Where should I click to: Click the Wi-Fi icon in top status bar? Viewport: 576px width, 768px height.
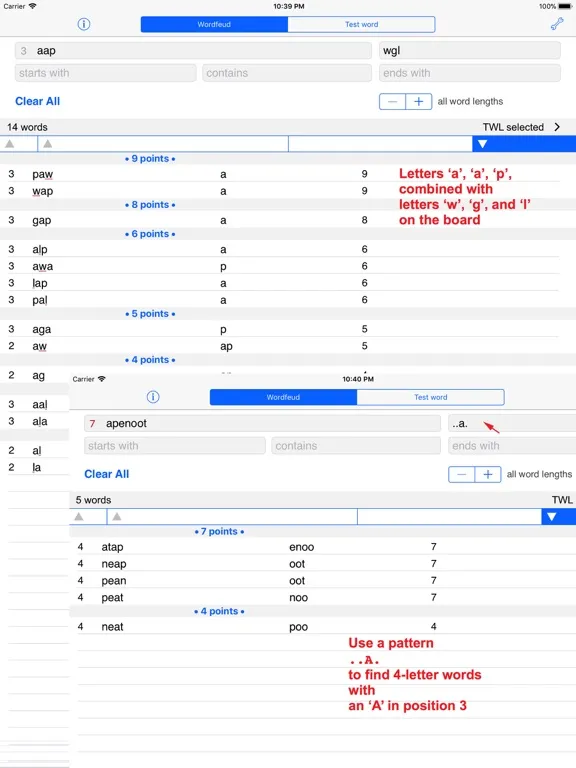pyautogui.click(x=32, y=6)
